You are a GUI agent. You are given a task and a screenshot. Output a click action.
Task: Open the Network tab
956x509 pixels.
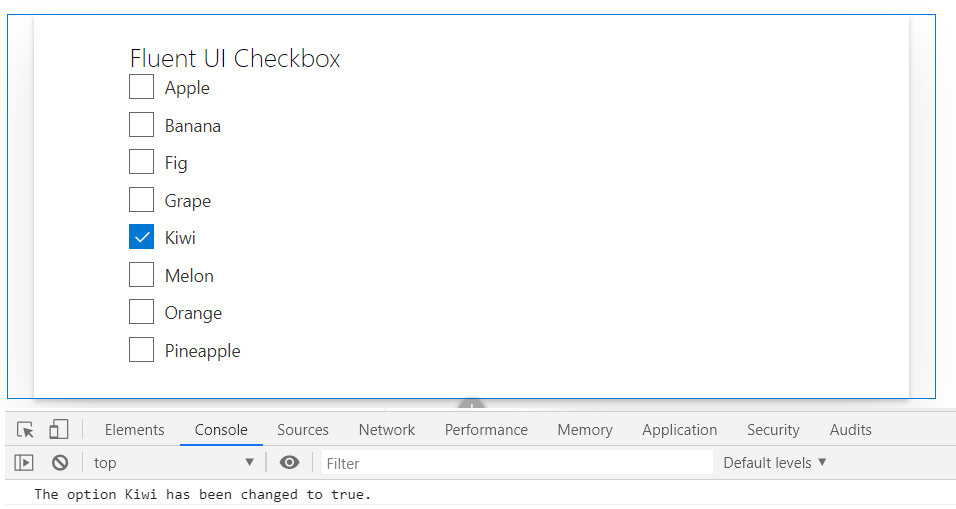387,430
